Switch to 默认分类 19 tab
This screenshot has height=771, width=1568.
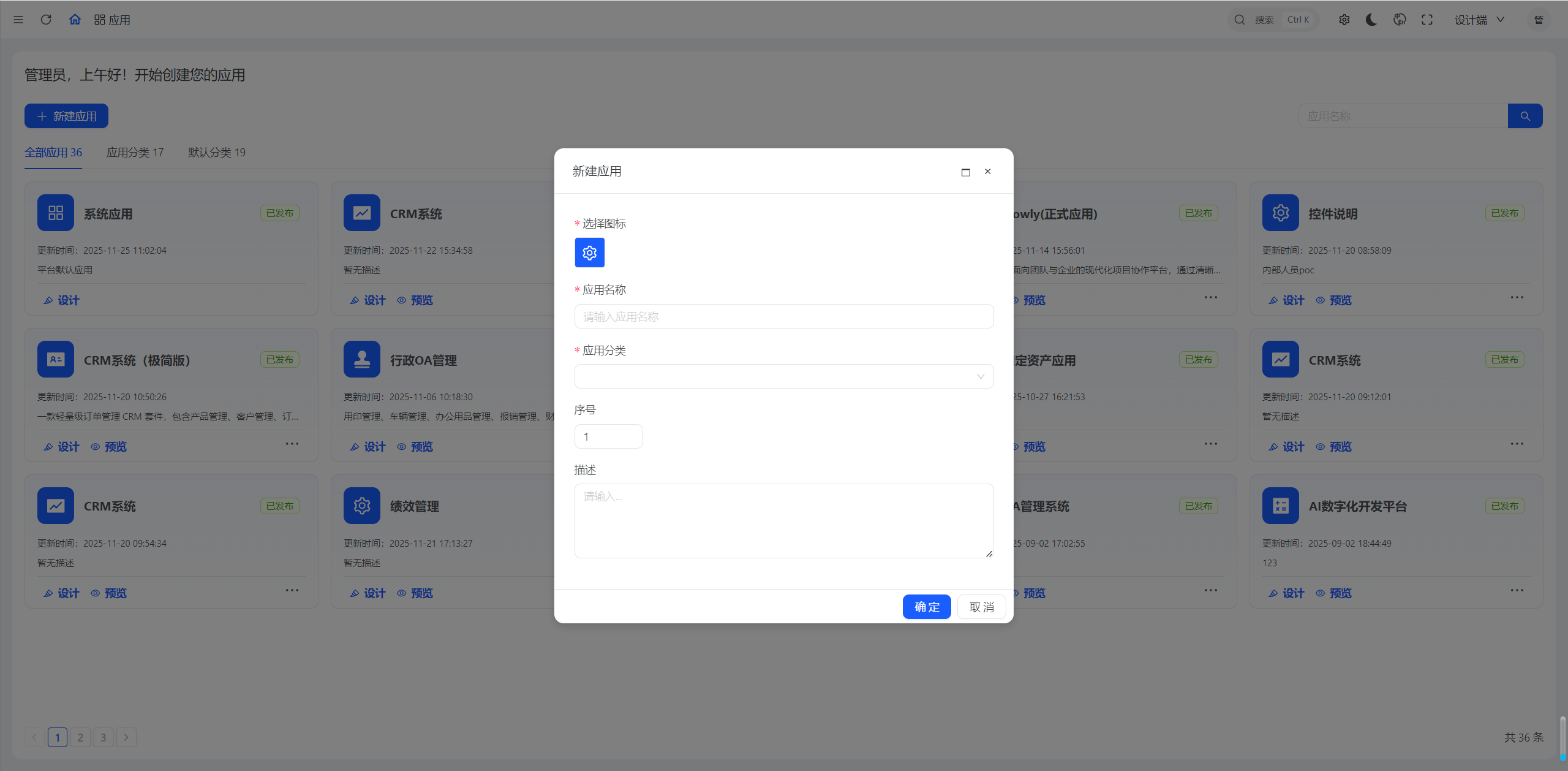coord(216,153)
